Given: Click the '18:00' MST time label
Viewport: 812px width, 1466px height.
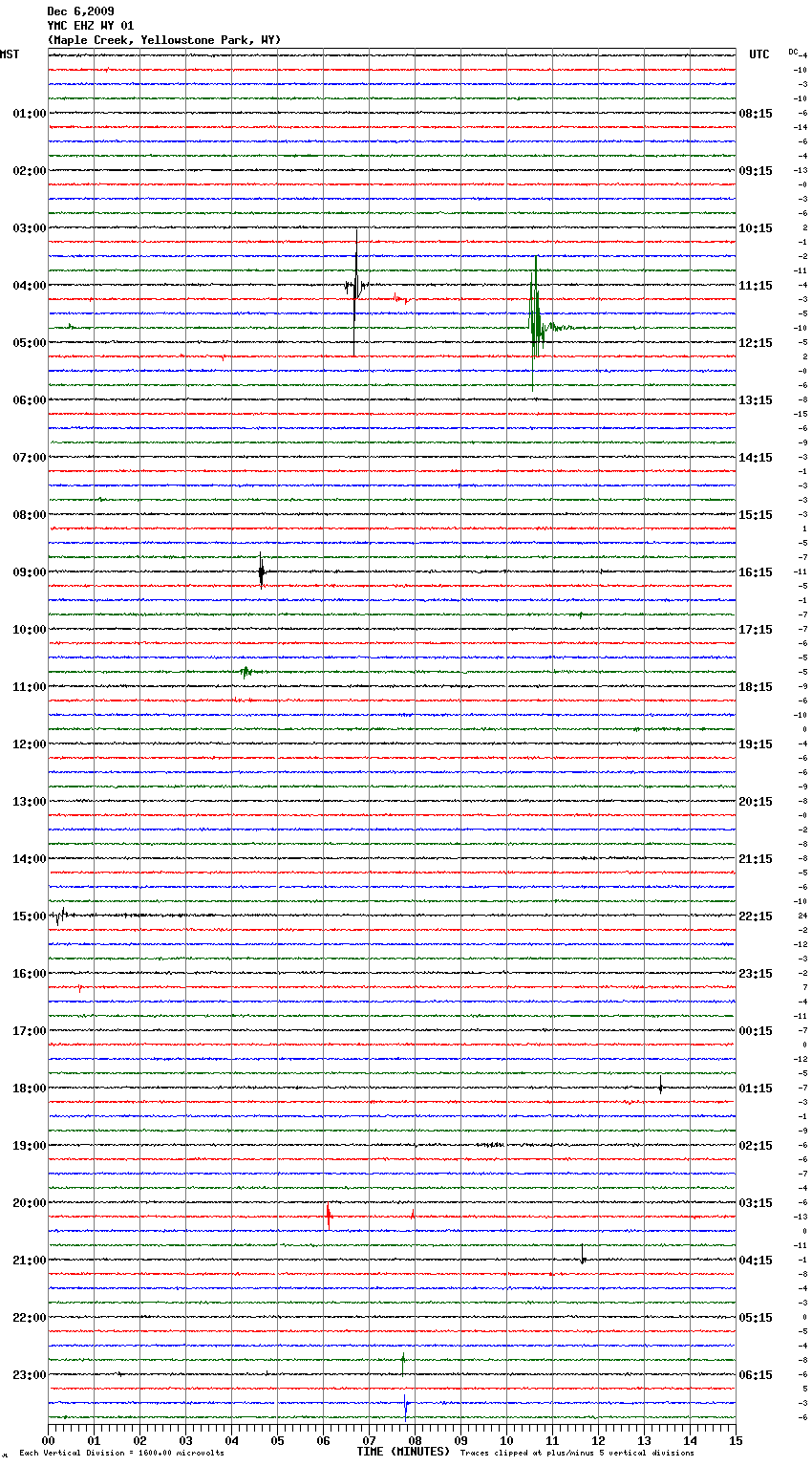Looking at the screenshot, I should click(x=30, y=1089).
